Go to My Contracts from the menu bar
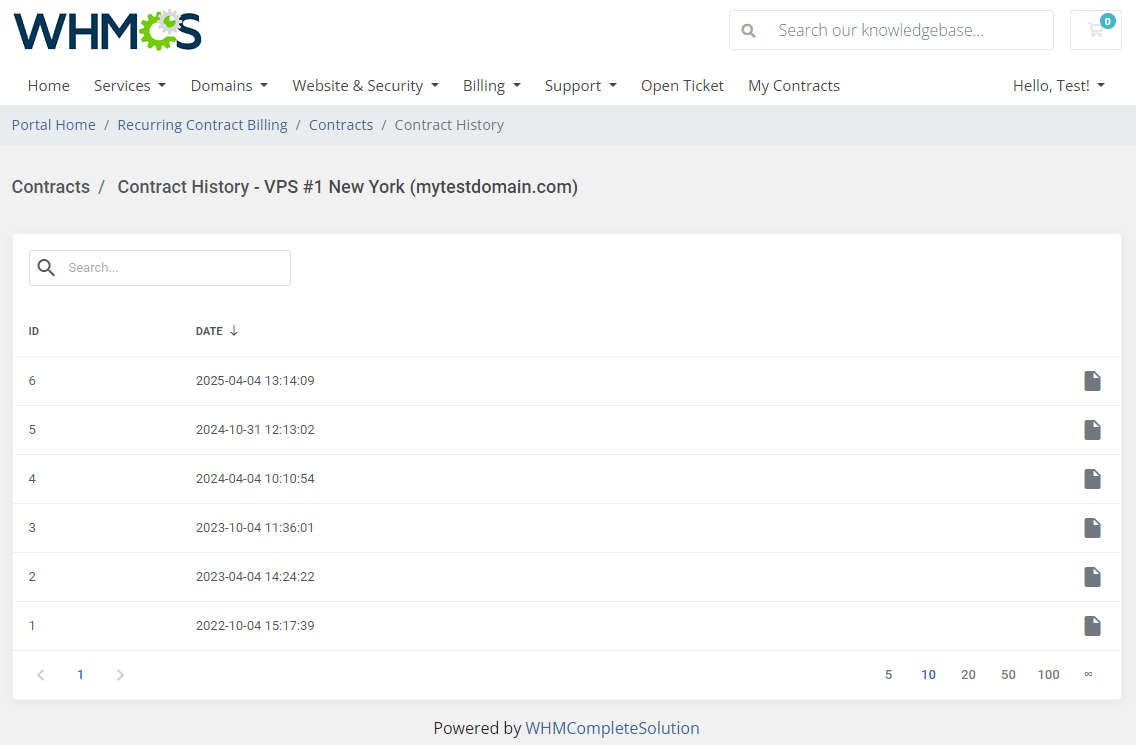Screen dimensions: 1136x745 click(793, 85)
